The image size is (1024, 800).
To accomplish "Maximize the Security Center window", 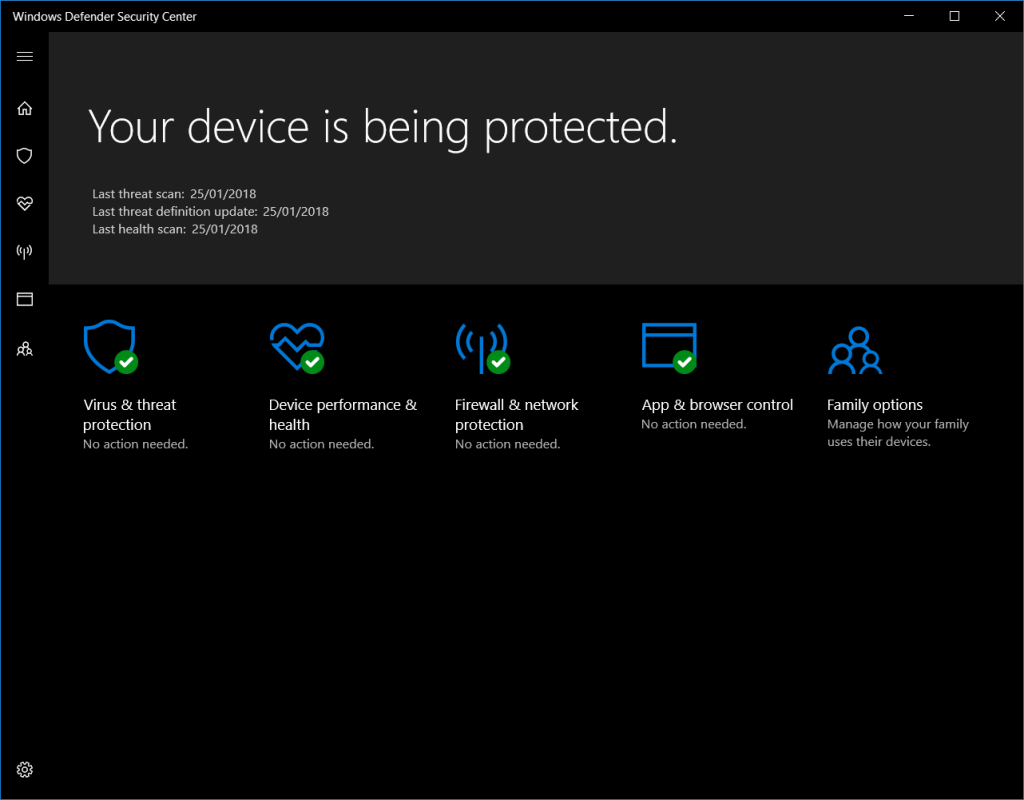I will click(x=954, y=16).
